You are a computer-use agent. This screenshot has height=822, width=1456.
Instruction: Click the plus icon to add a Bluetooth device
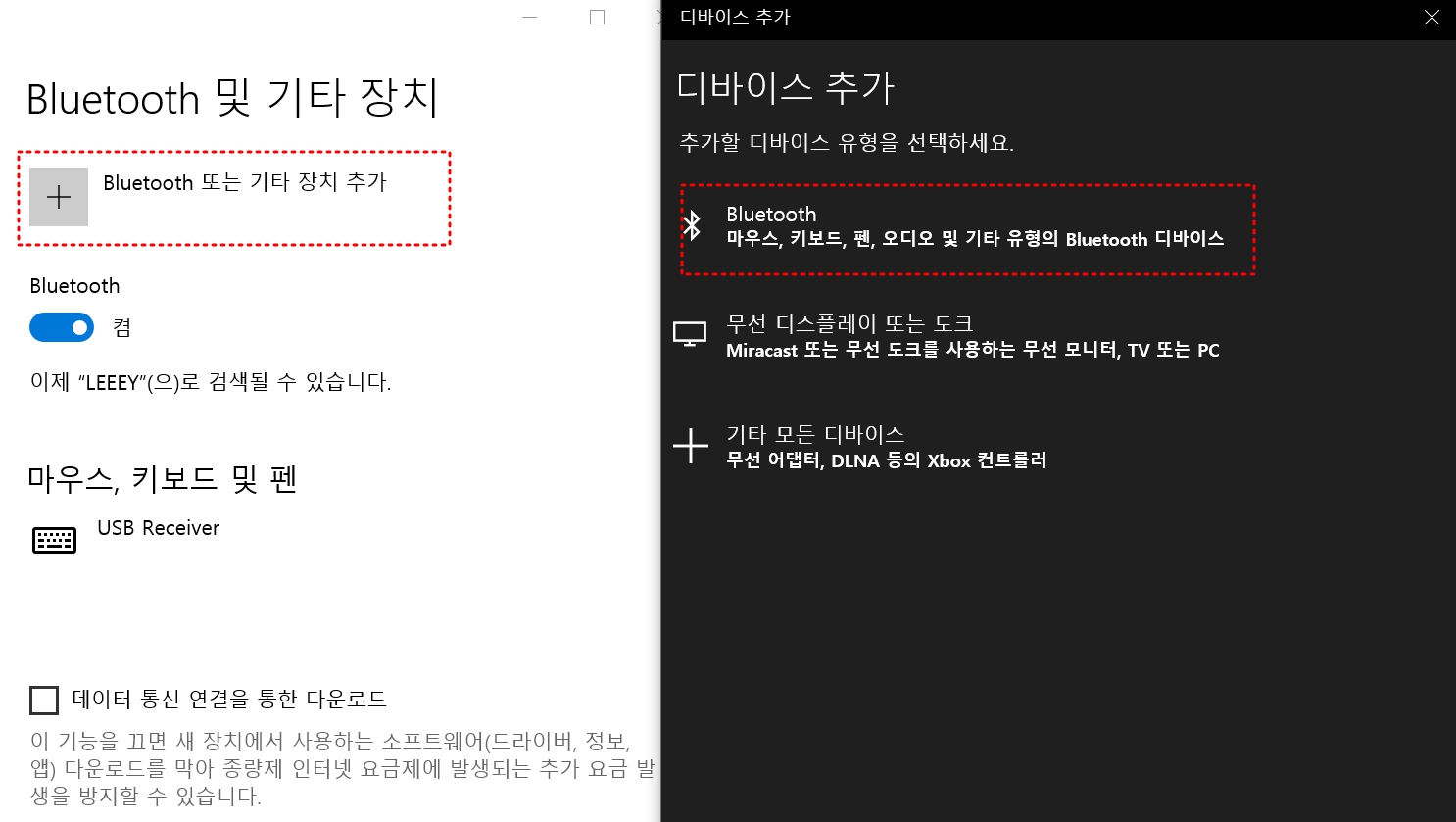pos(59,197)
